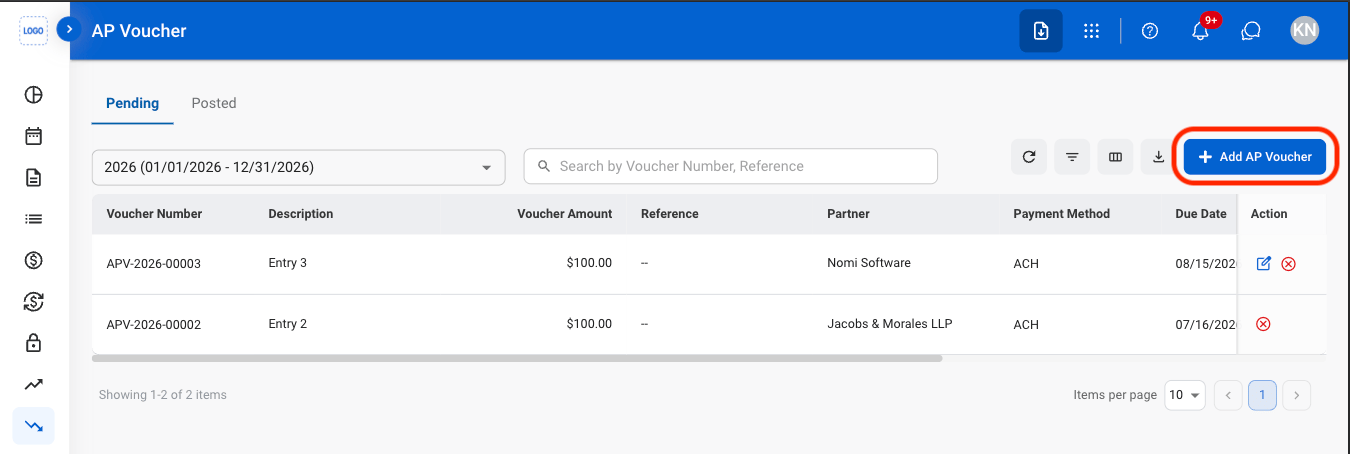1350x454 pixels.
Task: Delete voucher APV-2026-00003 with red icon
Action: (x=1289, y=264)
